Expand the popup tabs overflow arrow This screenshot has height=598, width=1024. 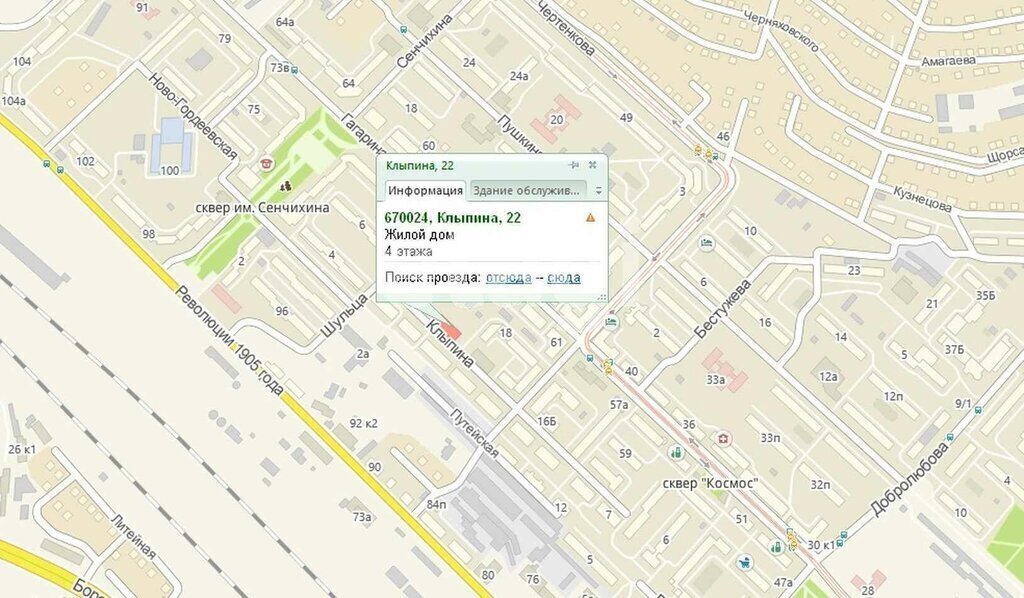click(x=598, y=190)
